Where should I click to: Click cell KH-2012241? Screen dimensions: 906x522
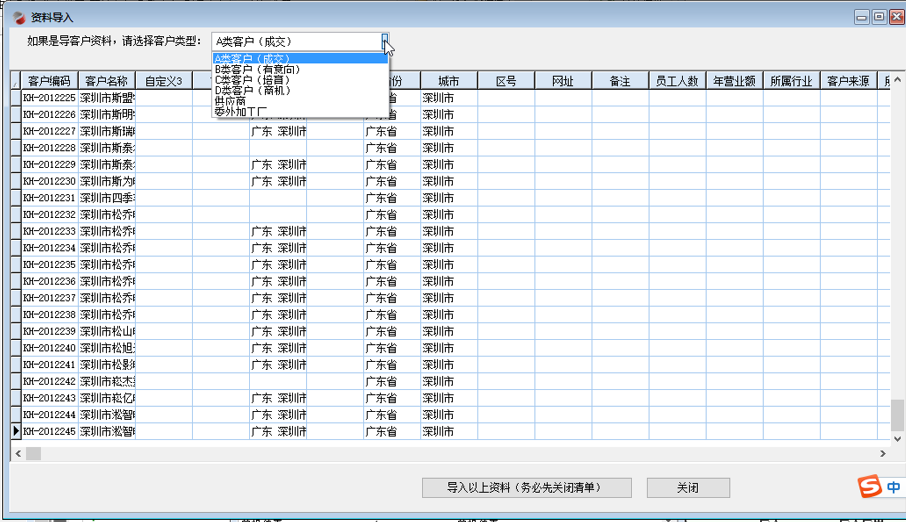[50, 365]
